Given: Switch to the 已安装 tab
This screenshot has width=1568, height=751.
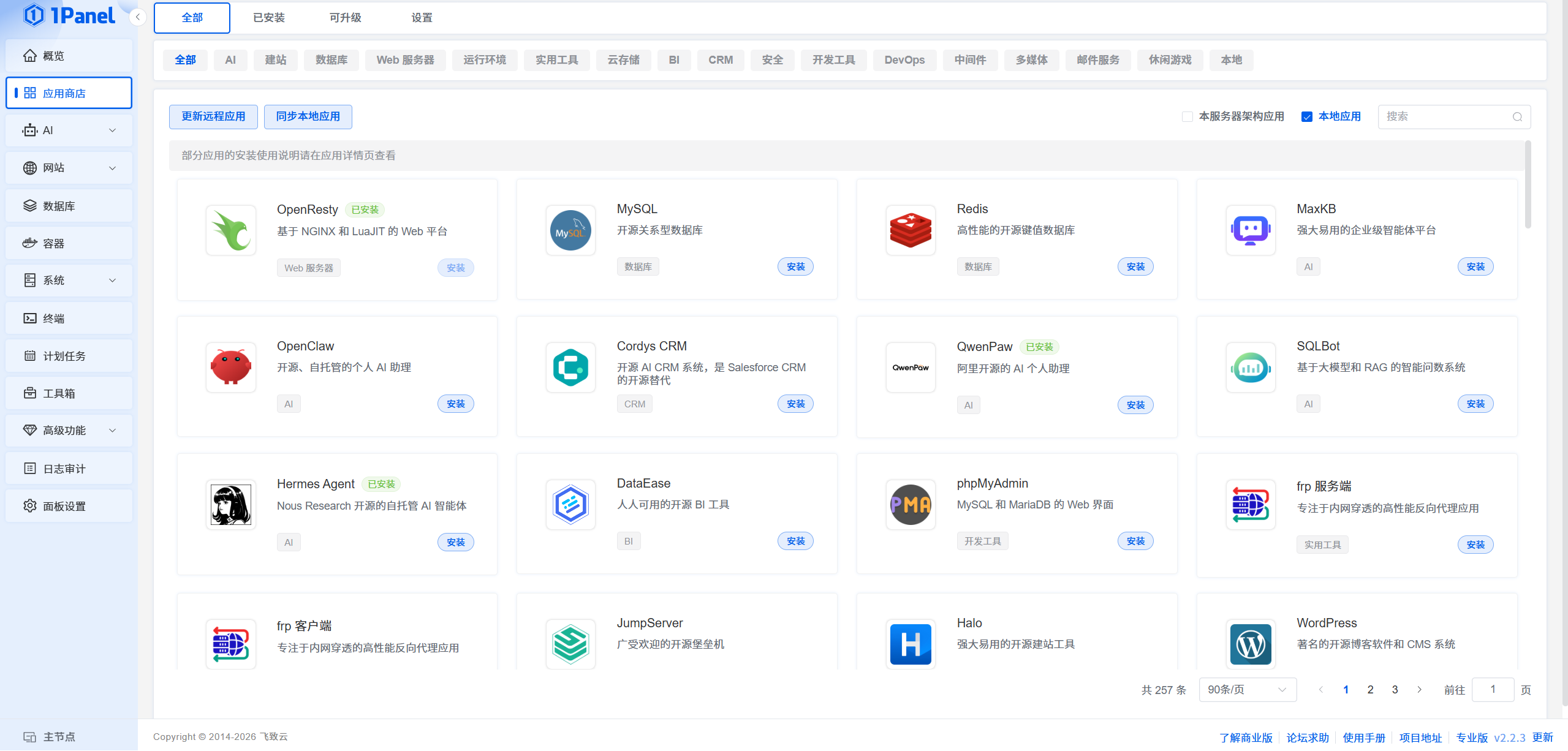Looking at the screenshot, I should 269,18.
